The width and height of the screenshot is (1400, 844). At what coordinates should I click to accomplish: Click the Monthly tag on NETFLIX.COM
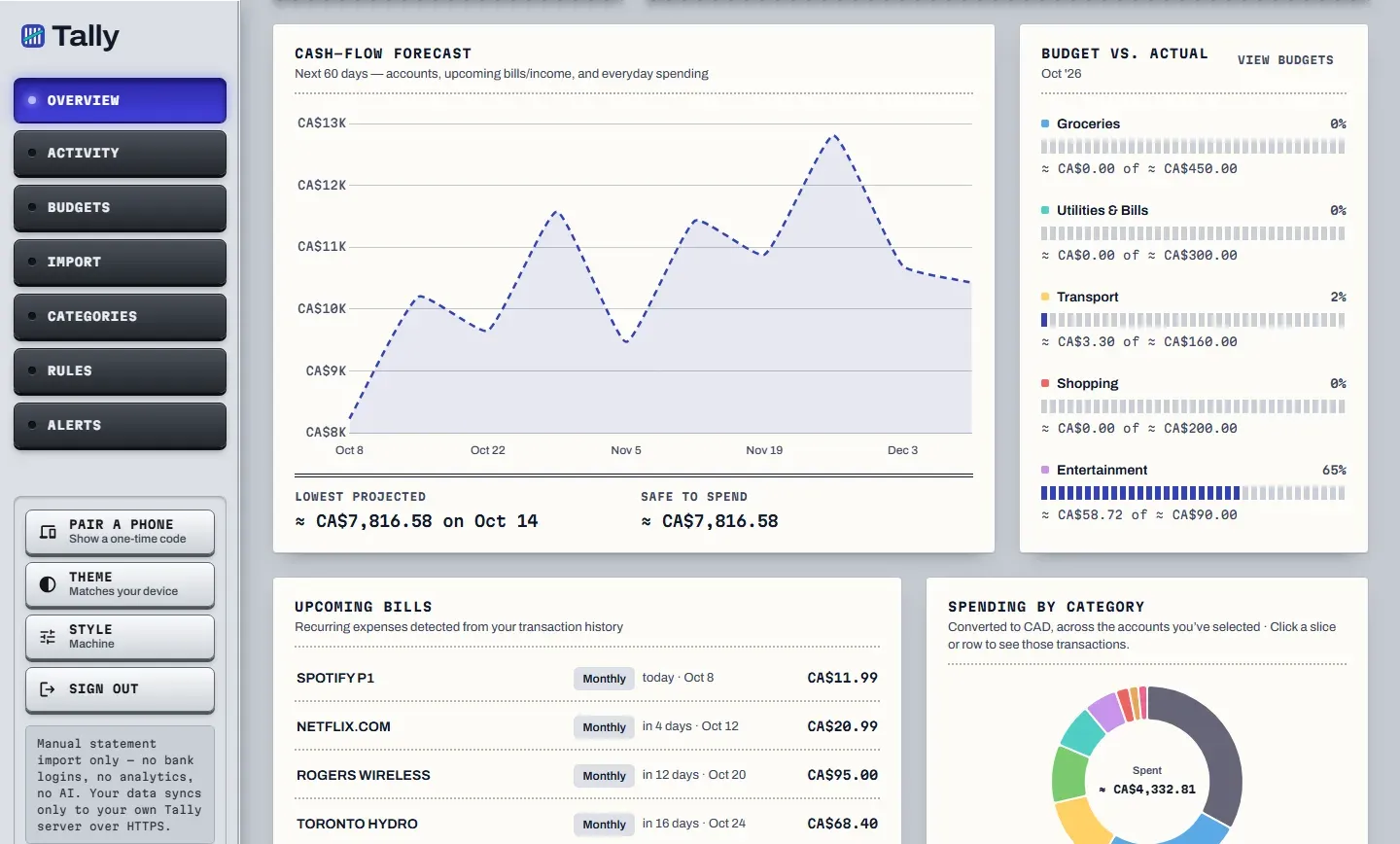[604, 727]
